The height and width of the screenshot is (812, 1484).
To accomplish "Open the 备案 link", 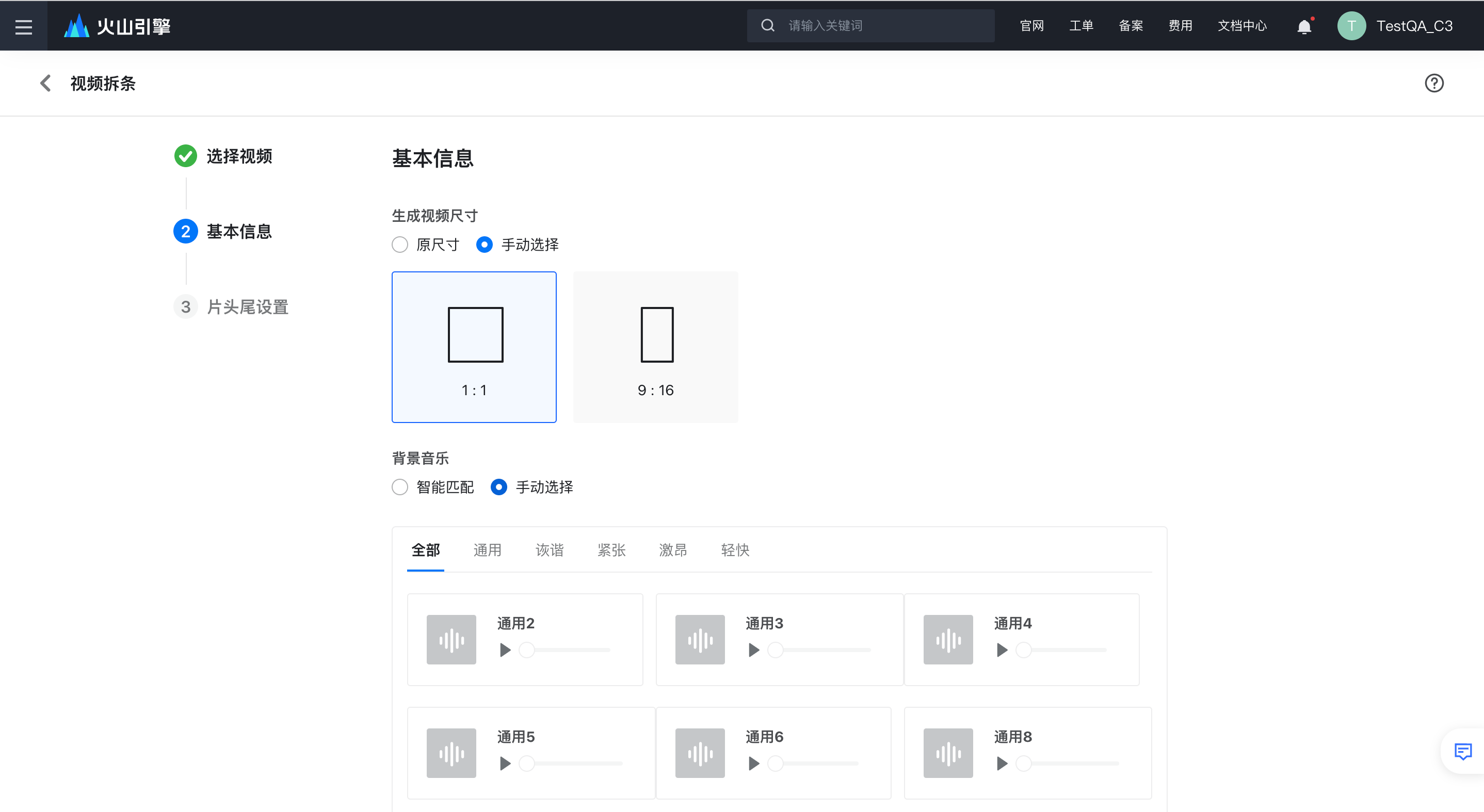I will click(x=1130, y=26).
